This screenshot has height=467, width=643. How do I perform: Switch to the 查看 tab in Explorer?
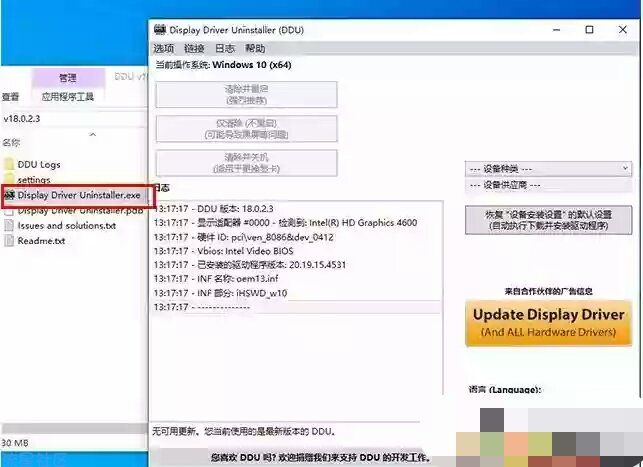point(10,97)
